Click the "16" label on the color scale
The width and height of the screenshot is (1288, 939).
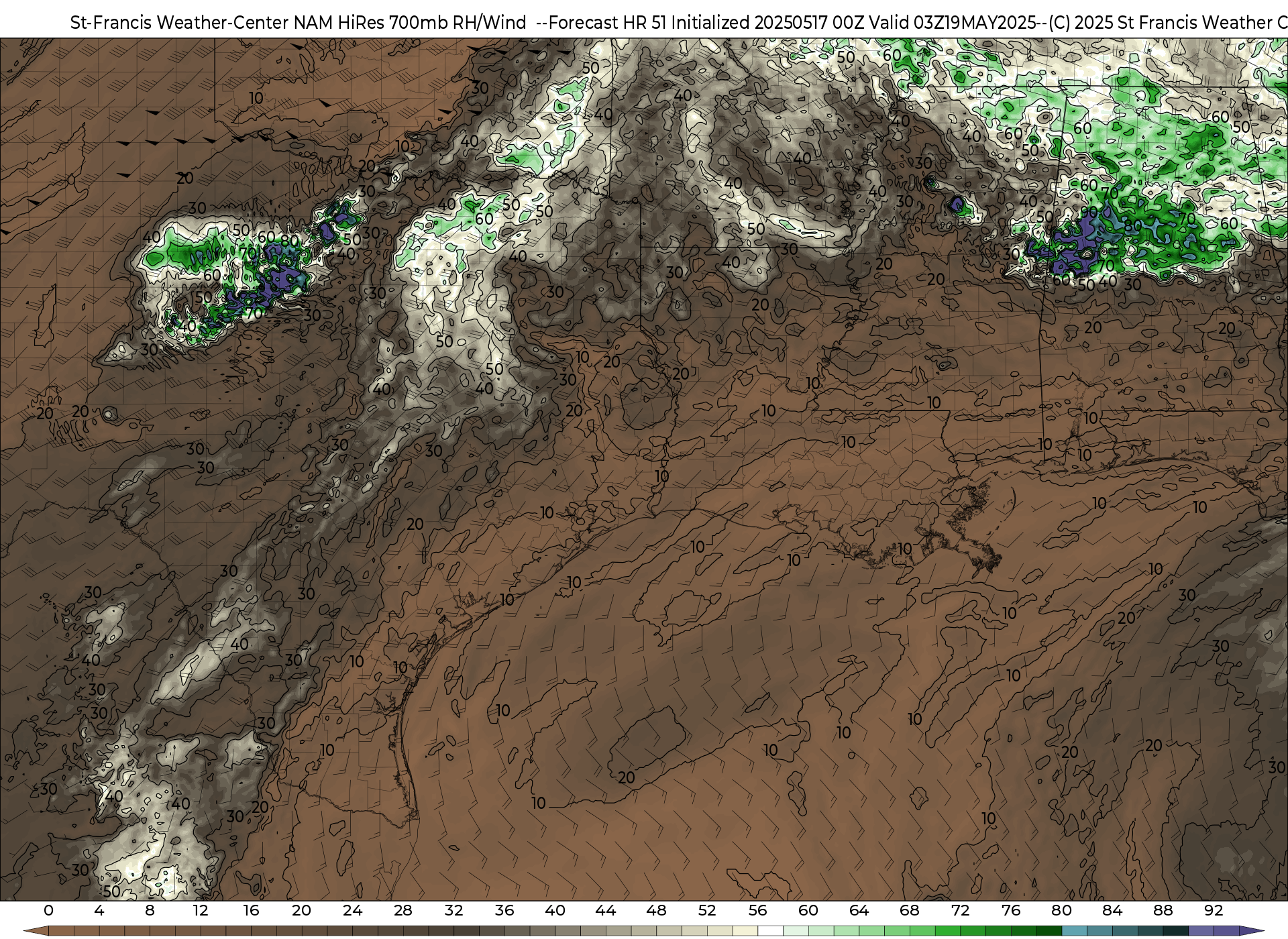pyautogui.click(x=251, y=910)
